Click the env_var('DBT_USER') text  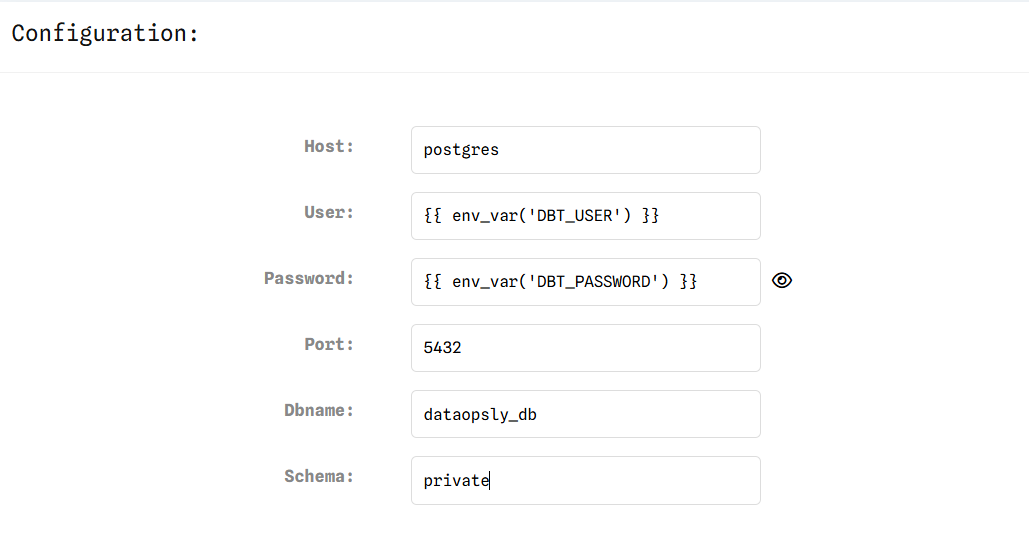[541, 216]
